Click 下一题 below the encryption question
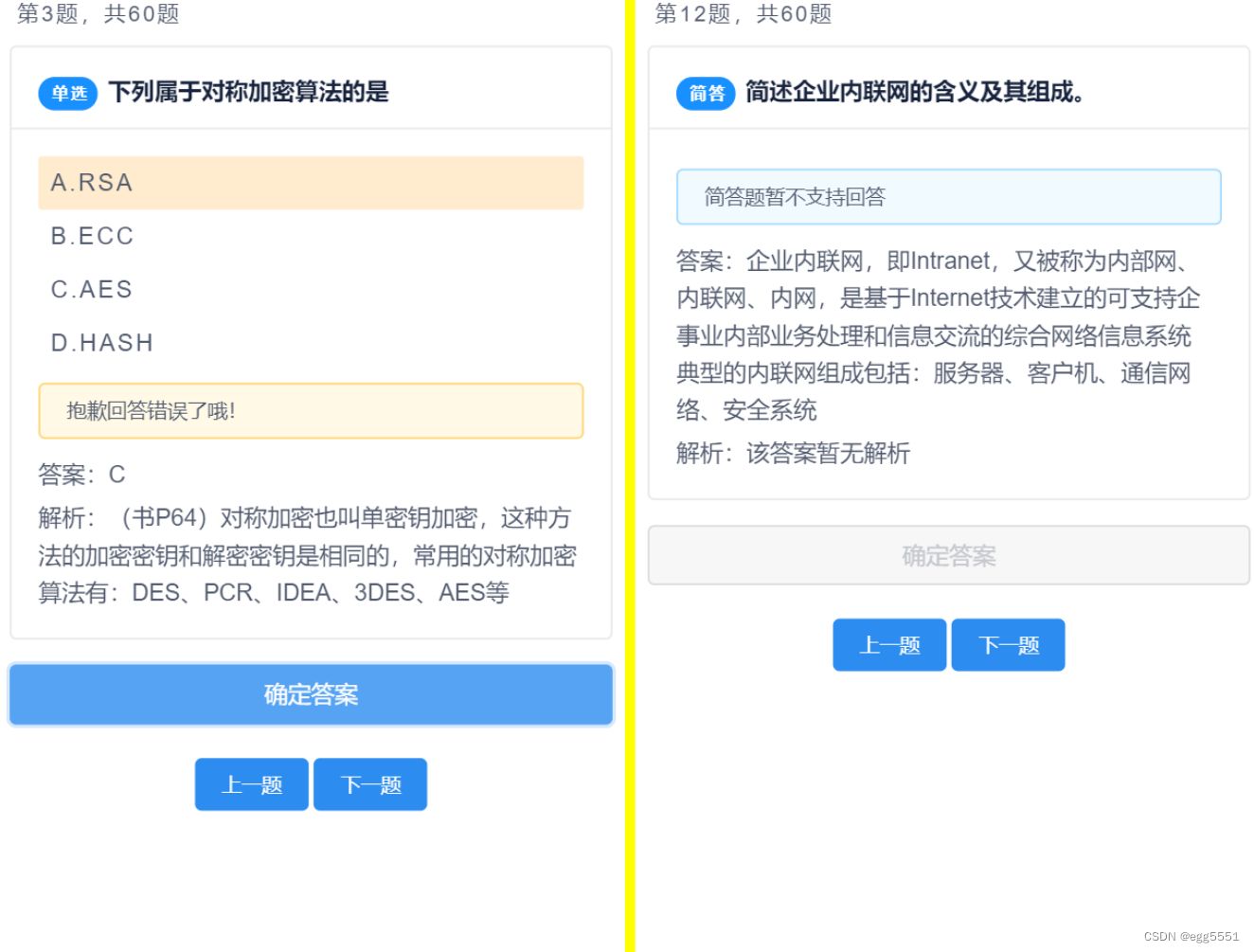1254x952 pixels. (x=370, y=783)
